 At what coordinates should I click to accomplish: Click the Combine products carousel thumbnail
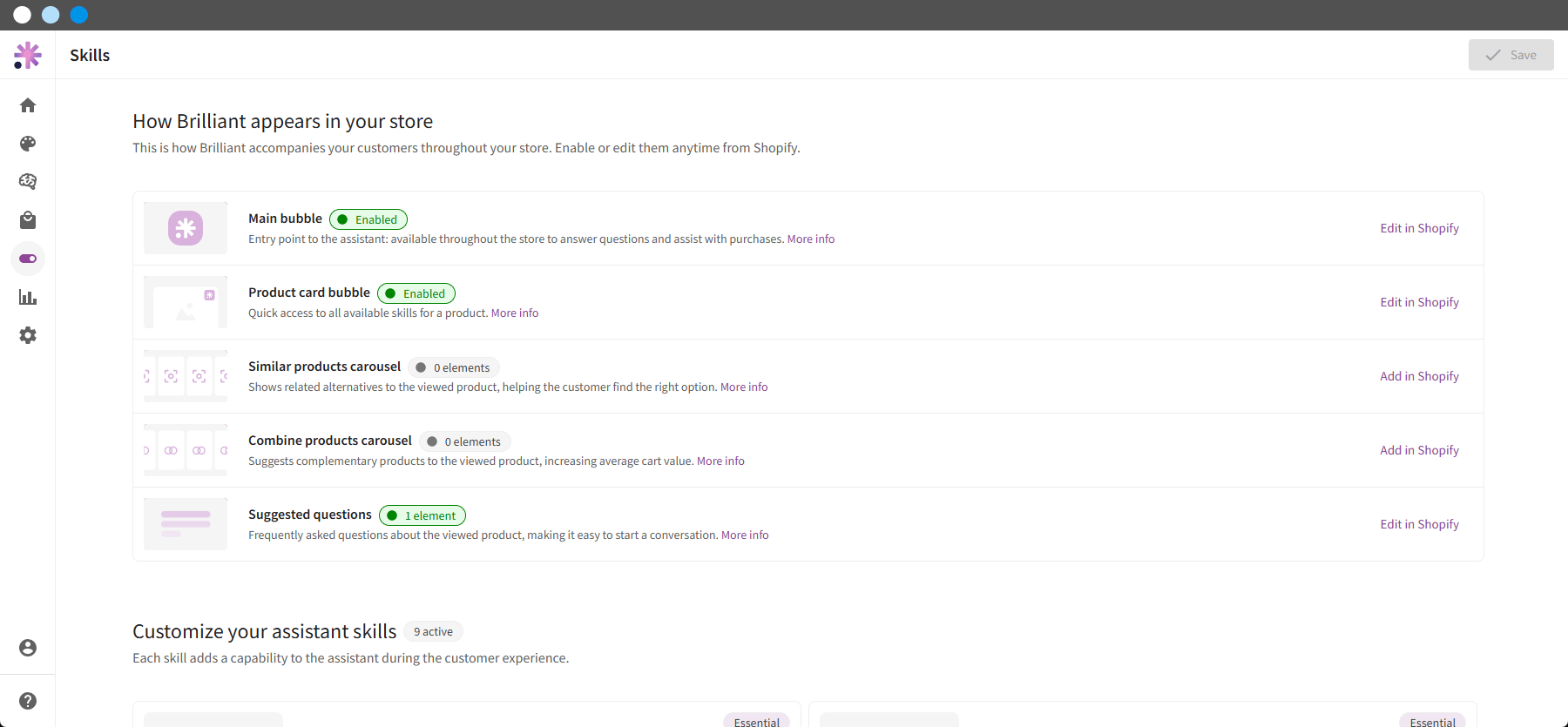tap(186, 450)
